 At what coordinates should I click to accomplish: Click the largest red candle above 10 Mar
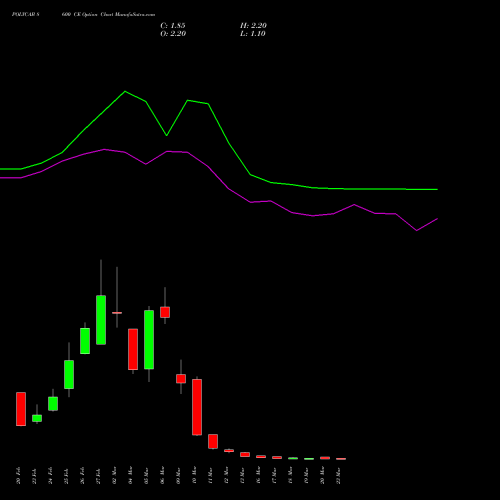pyautogui.click(x=197, y=407)
